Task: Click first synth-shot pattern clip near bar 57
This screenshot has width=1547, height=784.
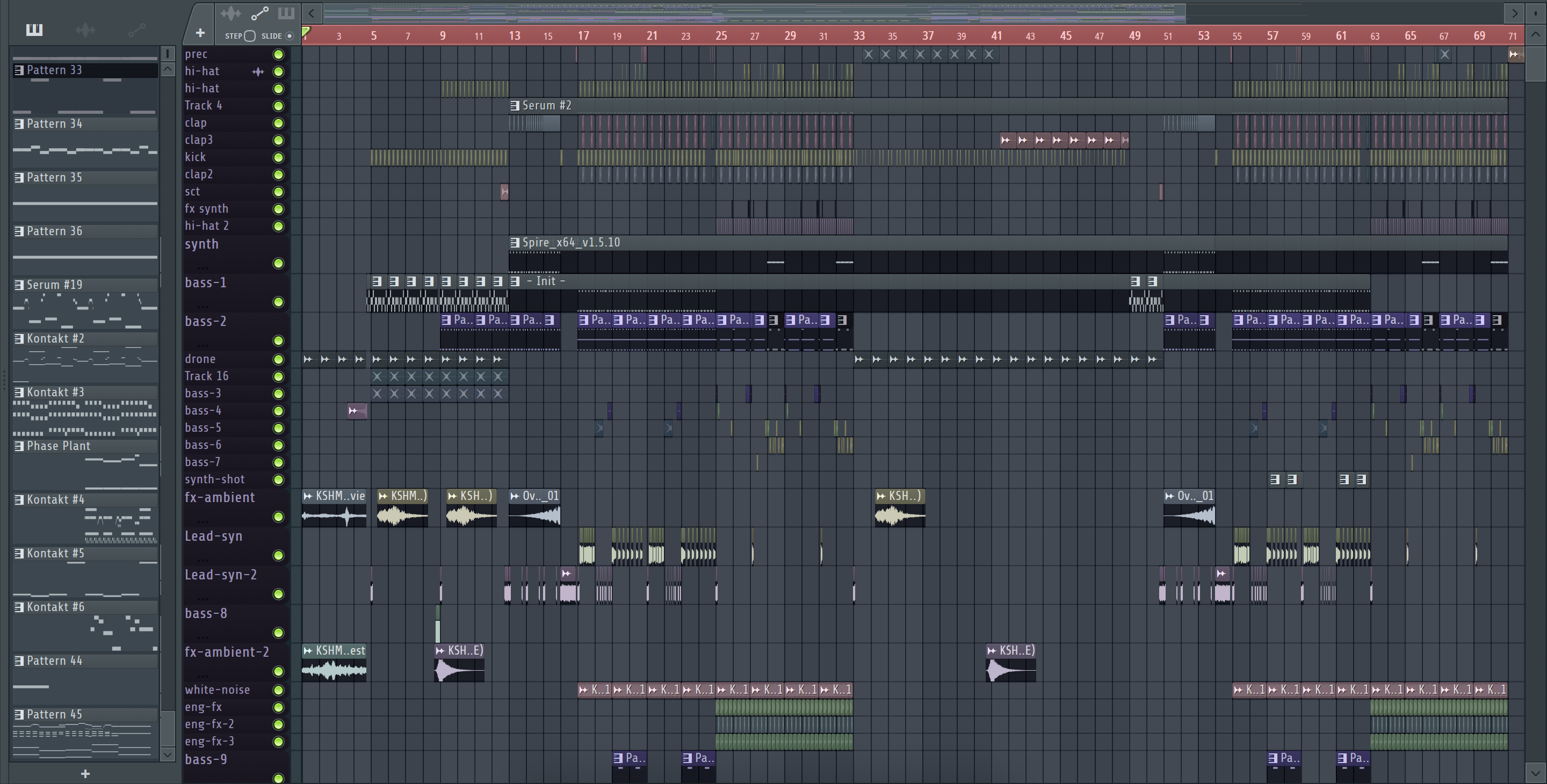Action: pyautogui.click(x=1275, y=480)
